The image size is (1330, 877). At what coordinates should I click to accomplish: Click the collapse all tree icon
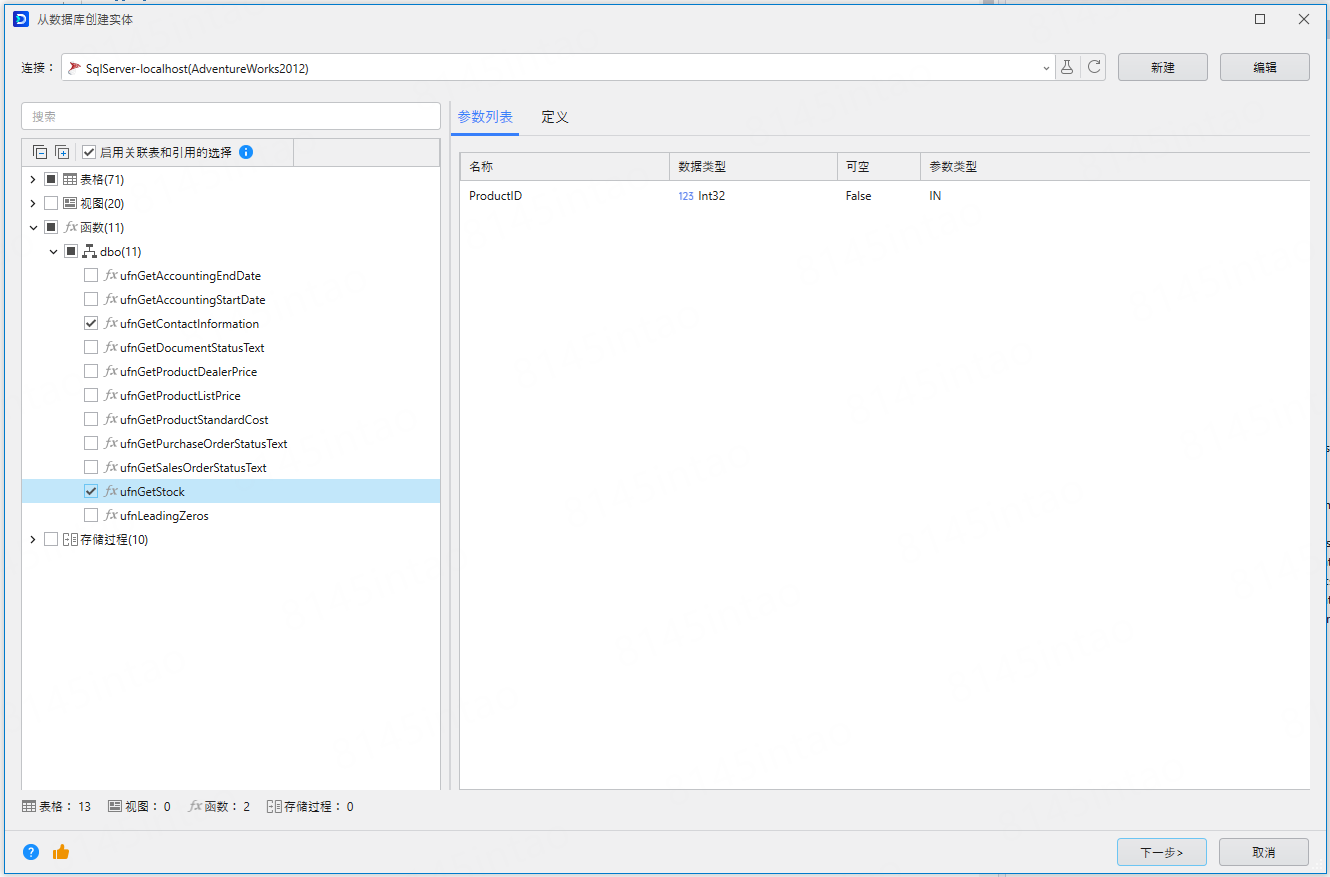[40, 152]
